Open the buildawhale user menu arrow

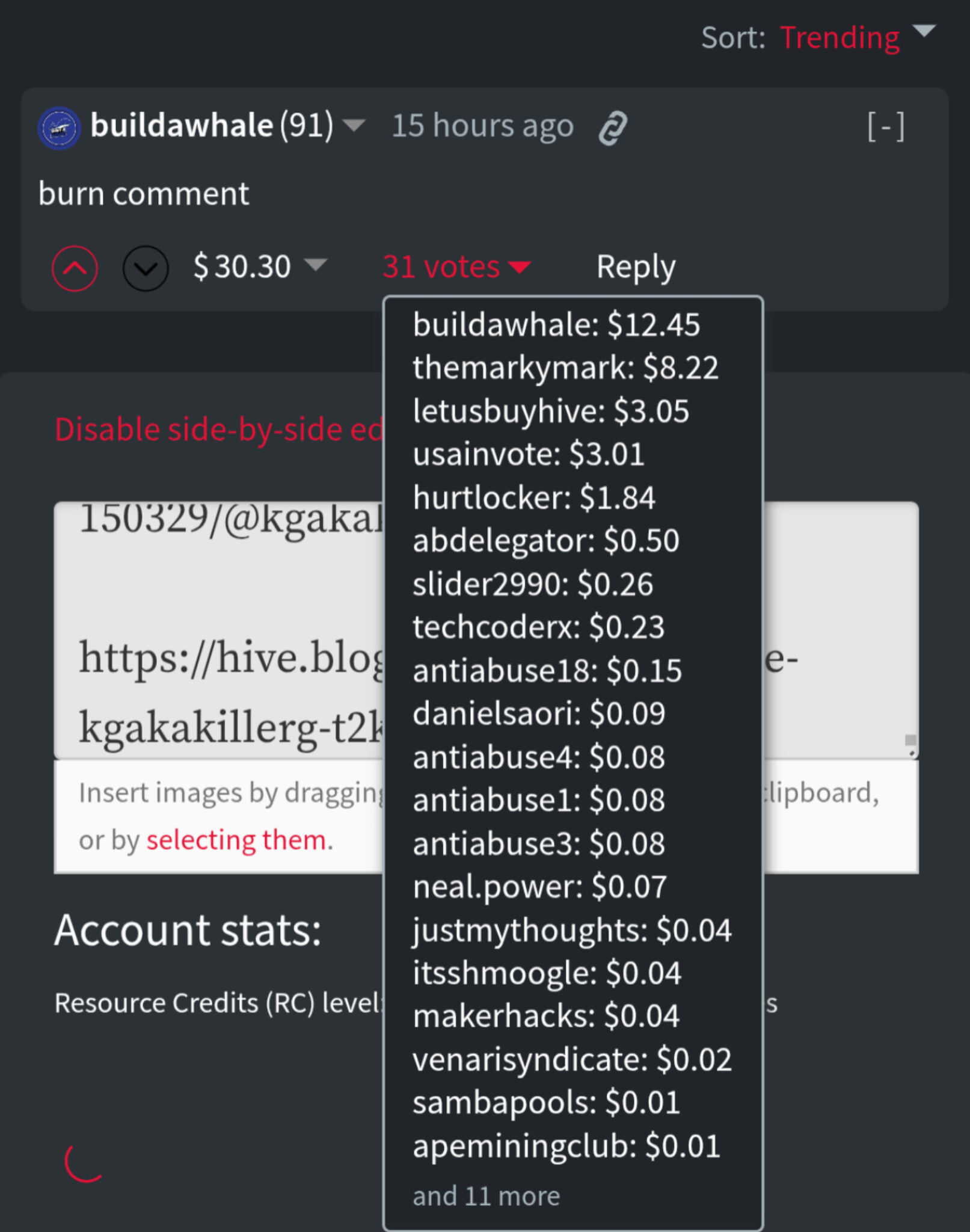click(354, 126)
